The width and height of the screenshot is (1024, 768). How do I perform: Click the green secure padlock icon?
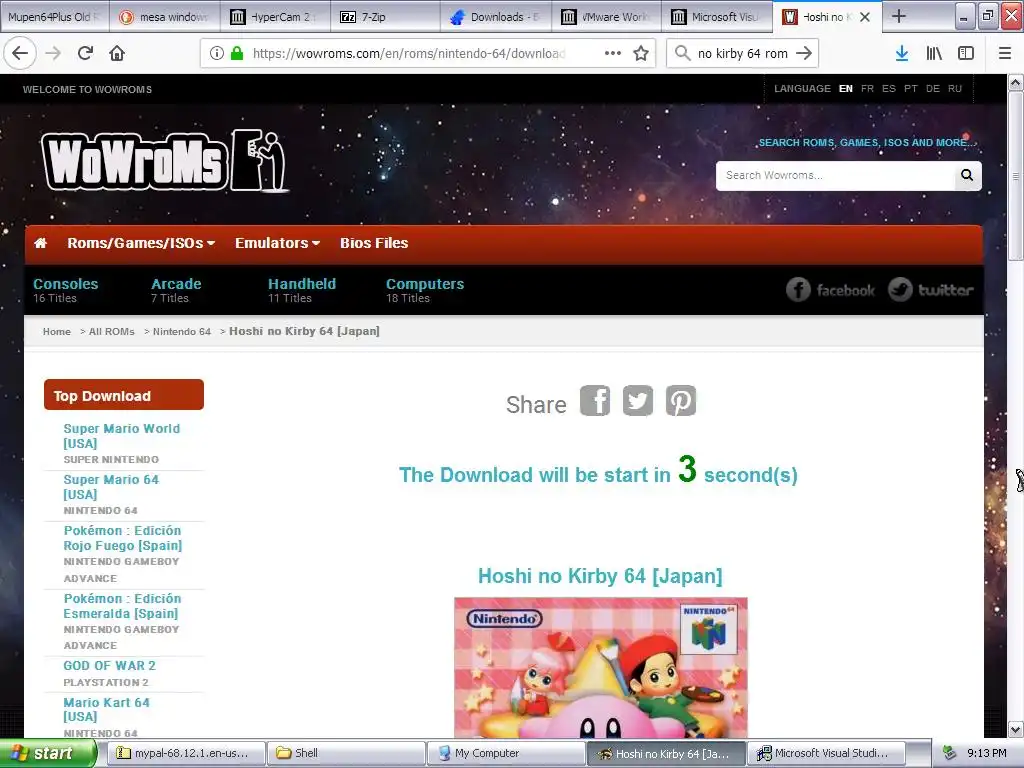coord(237,54)
